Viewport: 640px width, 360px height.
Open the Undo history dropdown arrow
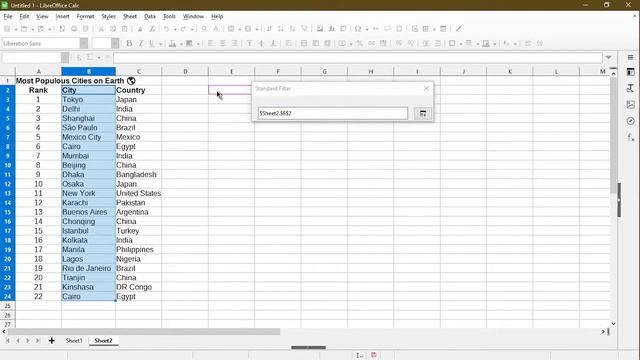175,29
